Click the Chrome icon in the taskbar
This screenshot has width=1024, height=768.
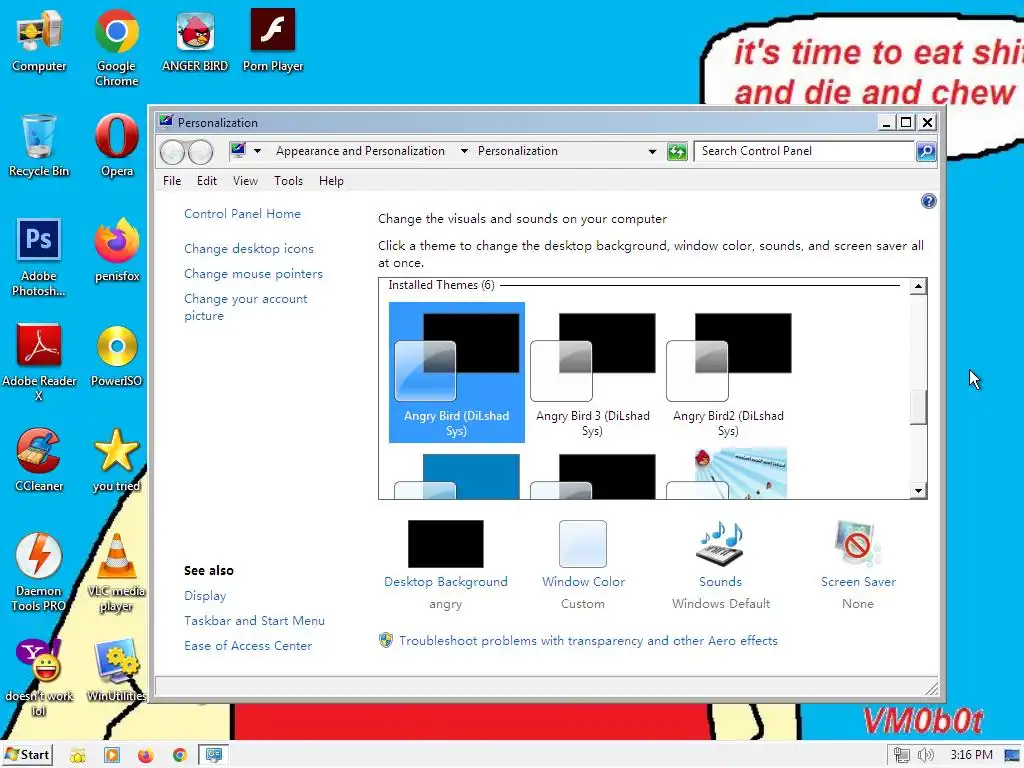179,756
